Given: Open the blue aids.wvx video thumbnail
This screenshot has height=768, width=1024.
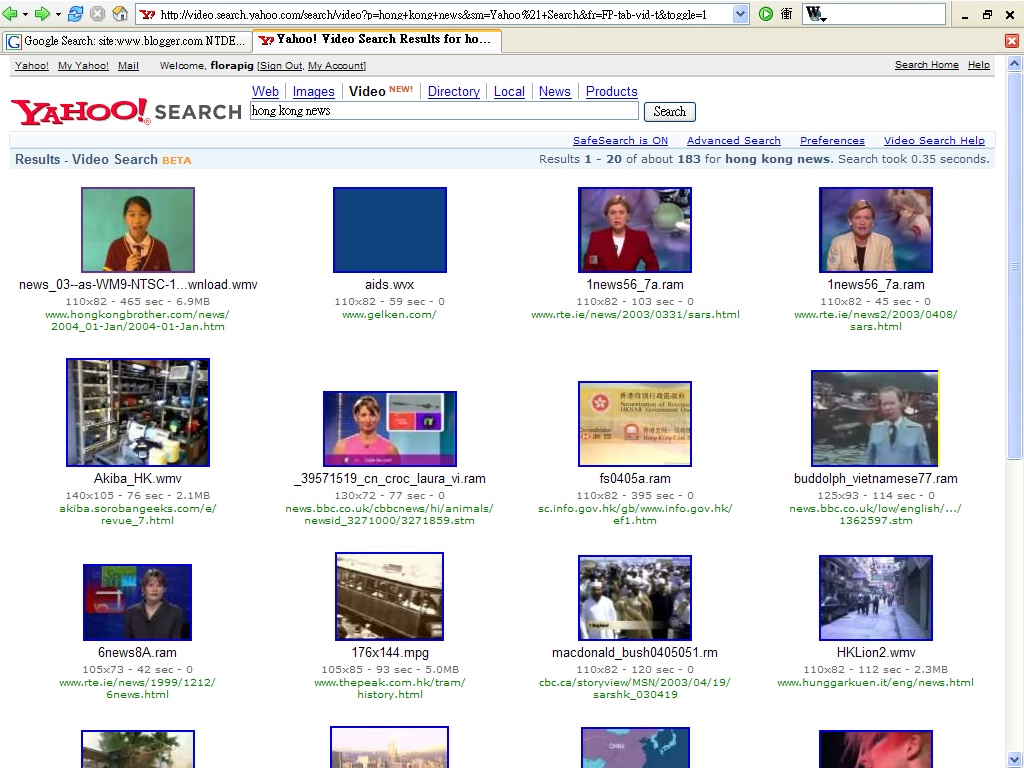Looking at the screenshot, I should click(x=390, y=230).
